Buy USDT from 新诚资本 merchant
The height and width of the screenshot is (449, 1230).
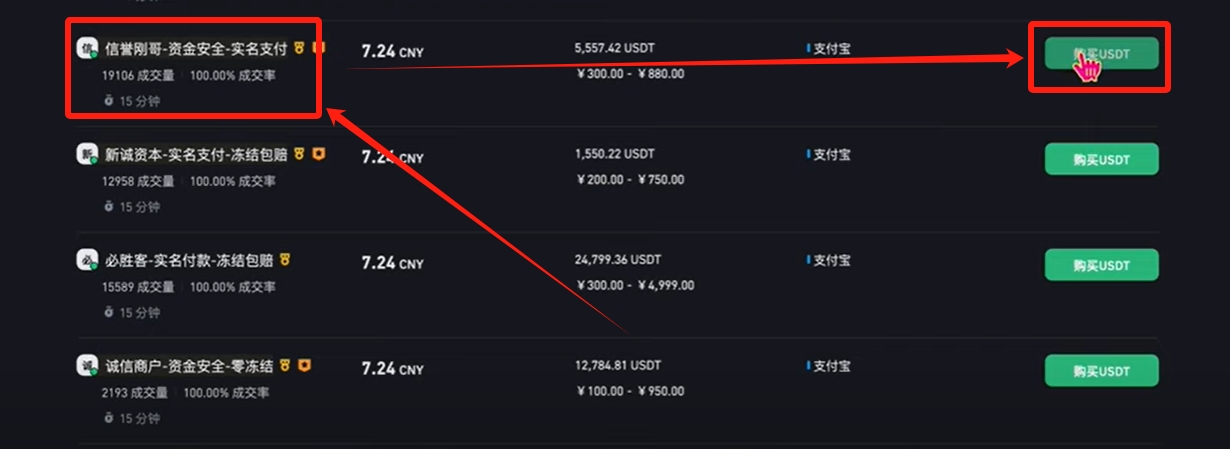pyautogui.click(x=1101, y=159)
